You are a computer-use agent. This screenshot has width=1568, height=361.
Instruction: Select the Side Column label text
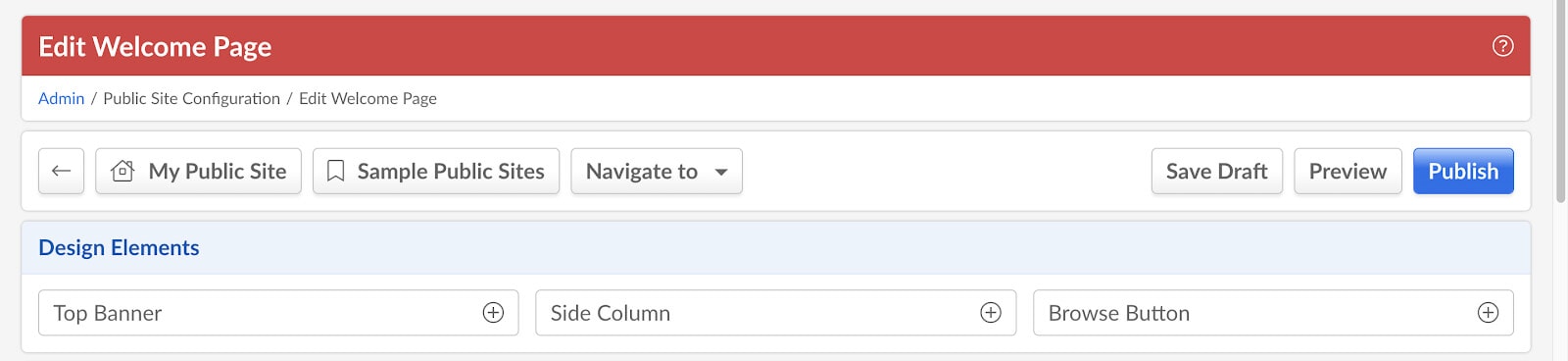point(610,313)
